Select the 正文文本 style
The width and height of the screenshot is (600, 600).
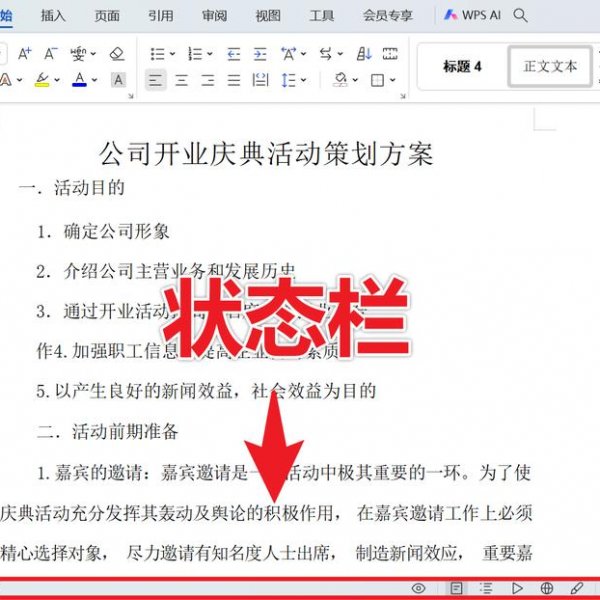pos(550,66)
